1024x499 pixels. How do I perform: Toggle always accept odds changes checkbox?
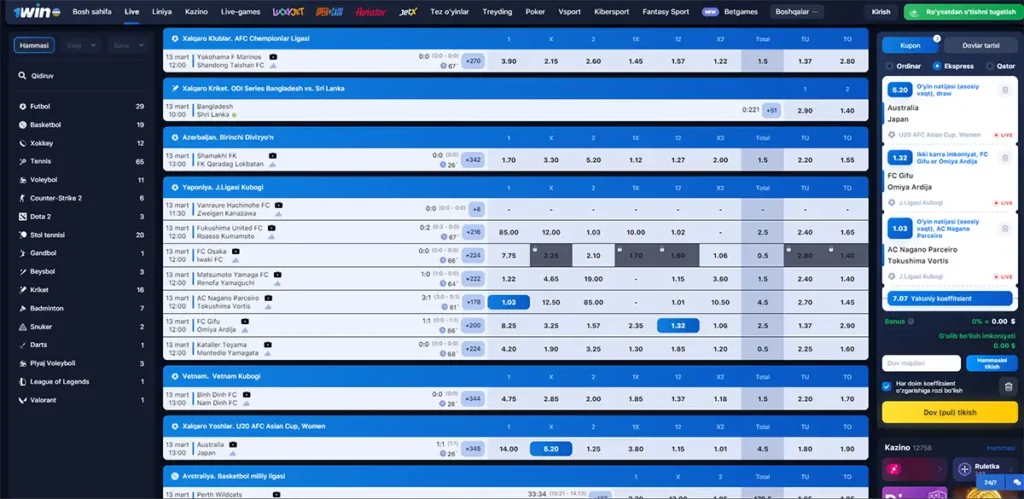tap(886, 386)
